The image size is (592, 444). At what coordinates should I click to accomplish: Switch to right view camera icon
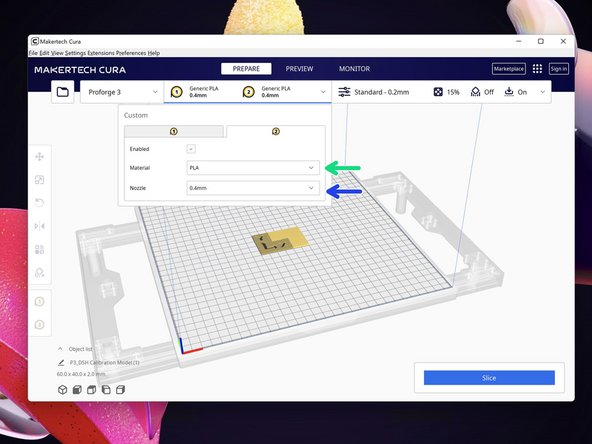point(120,390)
